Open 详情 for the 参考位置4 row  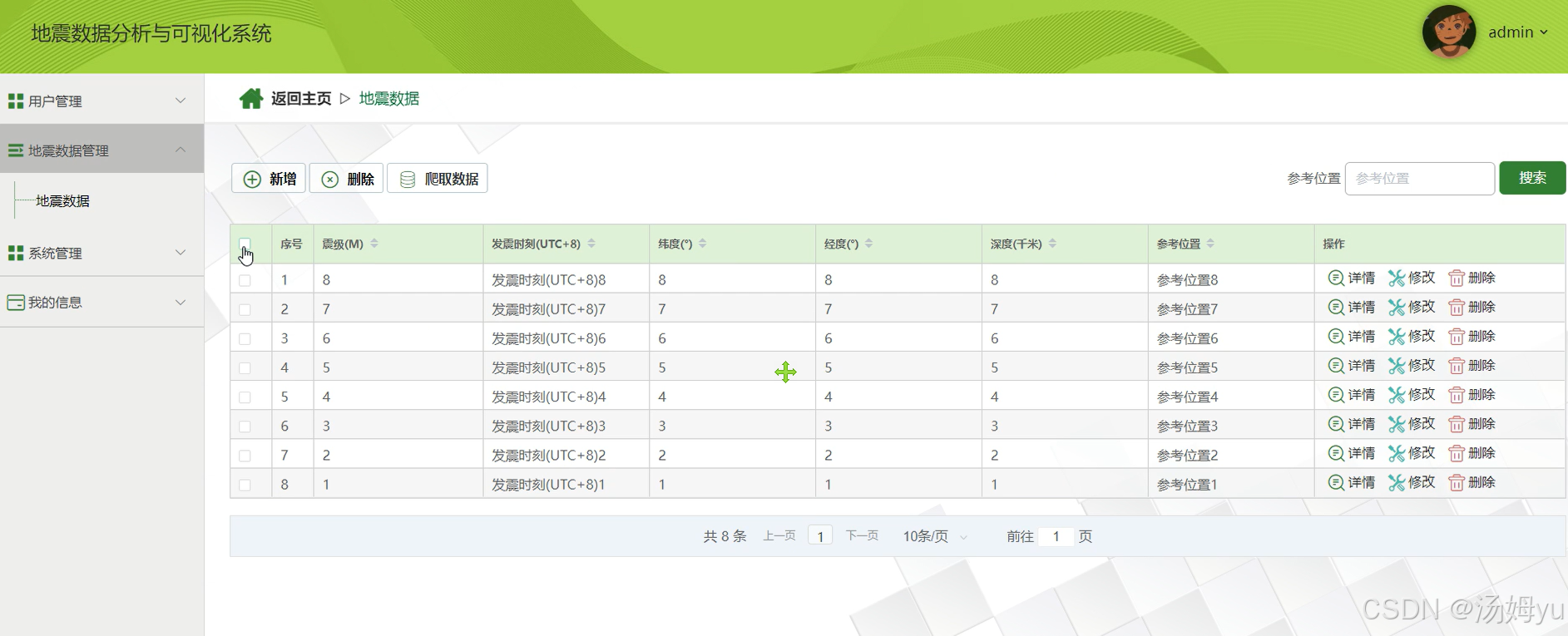pyautogui.click(x=1352, y=394)
